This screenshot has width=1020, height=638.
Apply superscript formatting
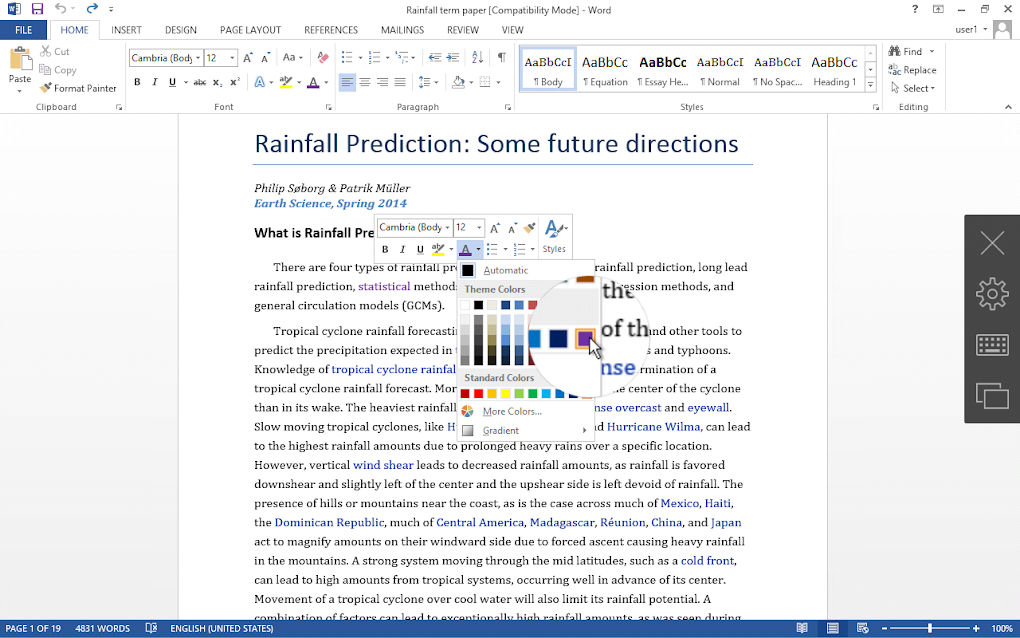[x=235, y=82]
